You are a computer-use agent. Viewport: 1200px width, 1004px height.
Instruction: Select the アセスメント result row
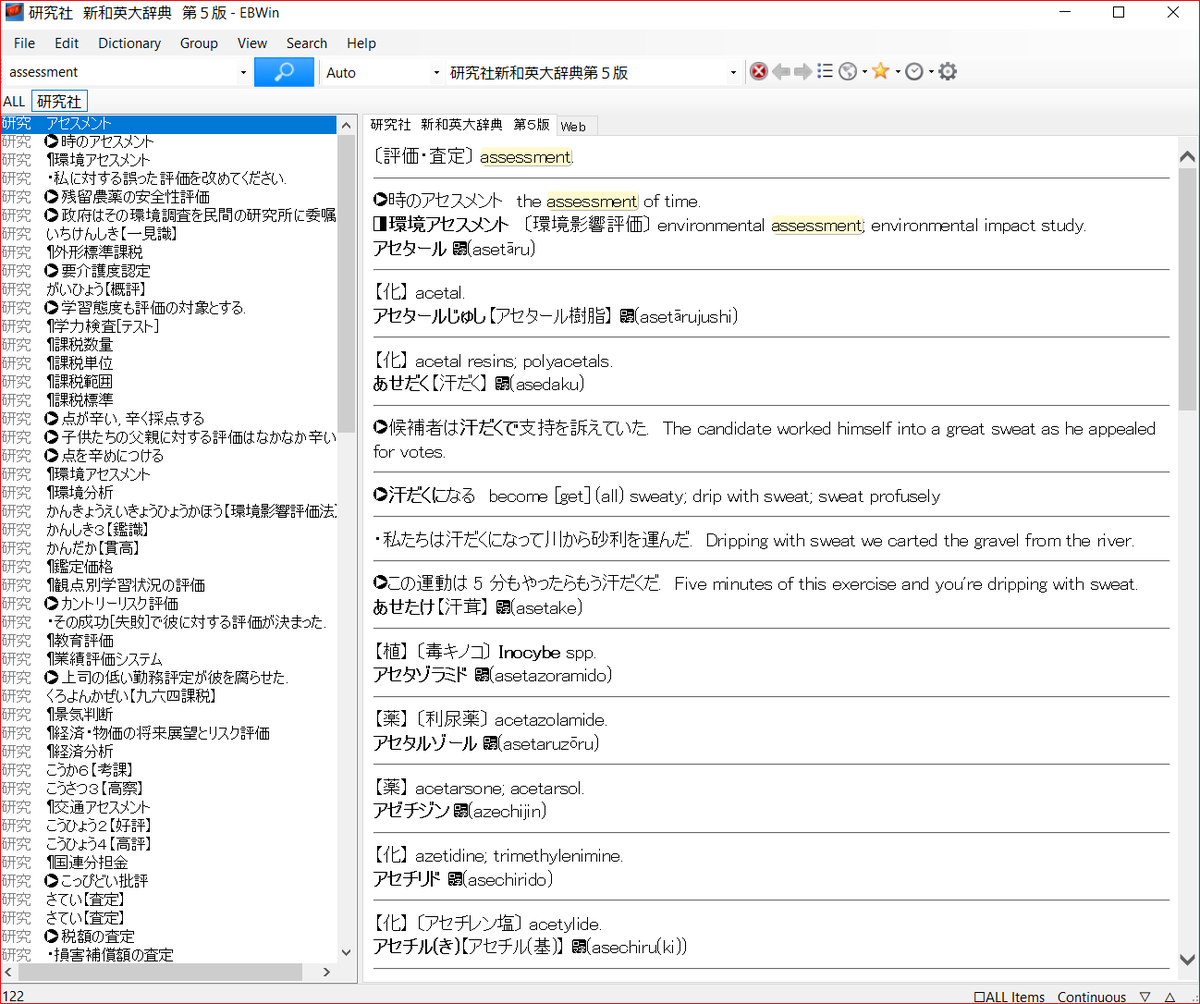[x=168, y=124]
